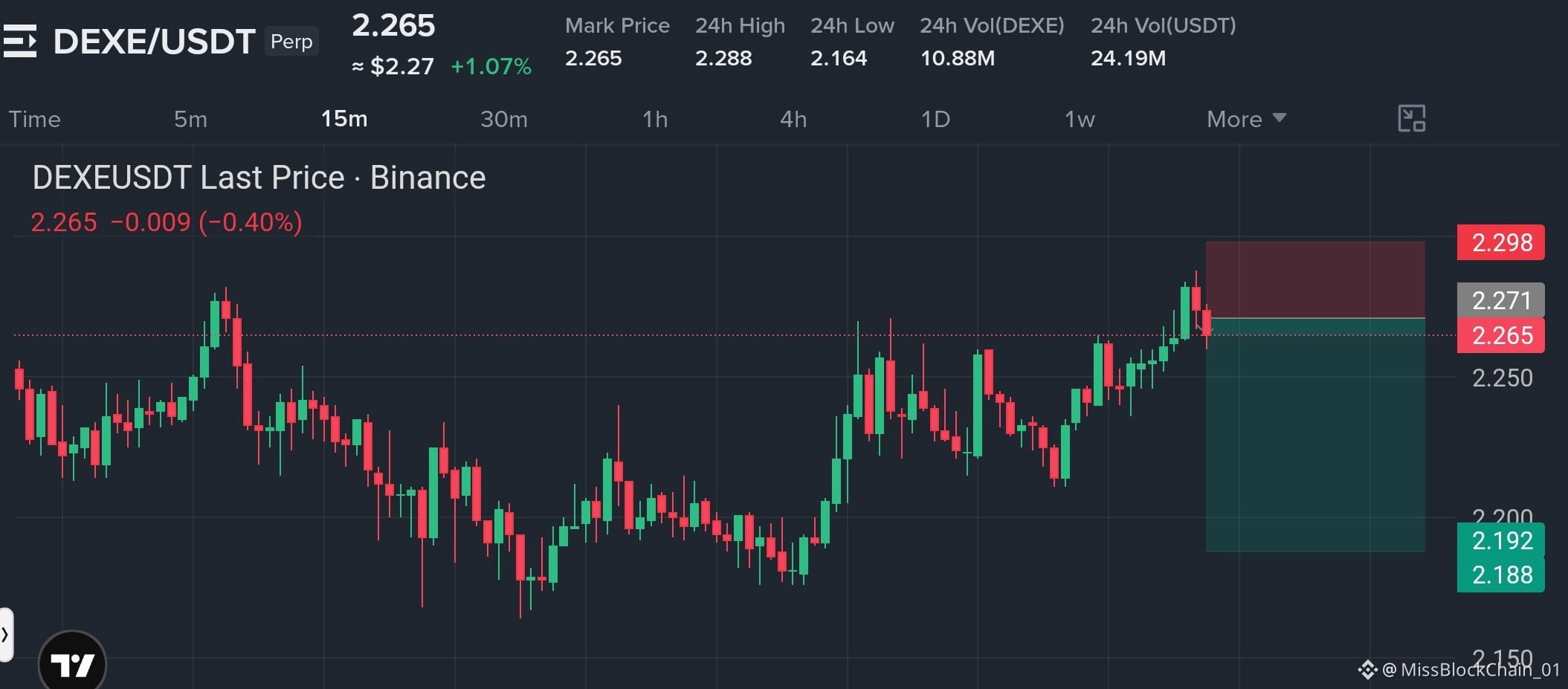Viewport: 1568px width, 689px height.
Task: Click the 24h Vol(USDT) value 24.19M
Action: pyautogui.click(x=1128, y=58)
